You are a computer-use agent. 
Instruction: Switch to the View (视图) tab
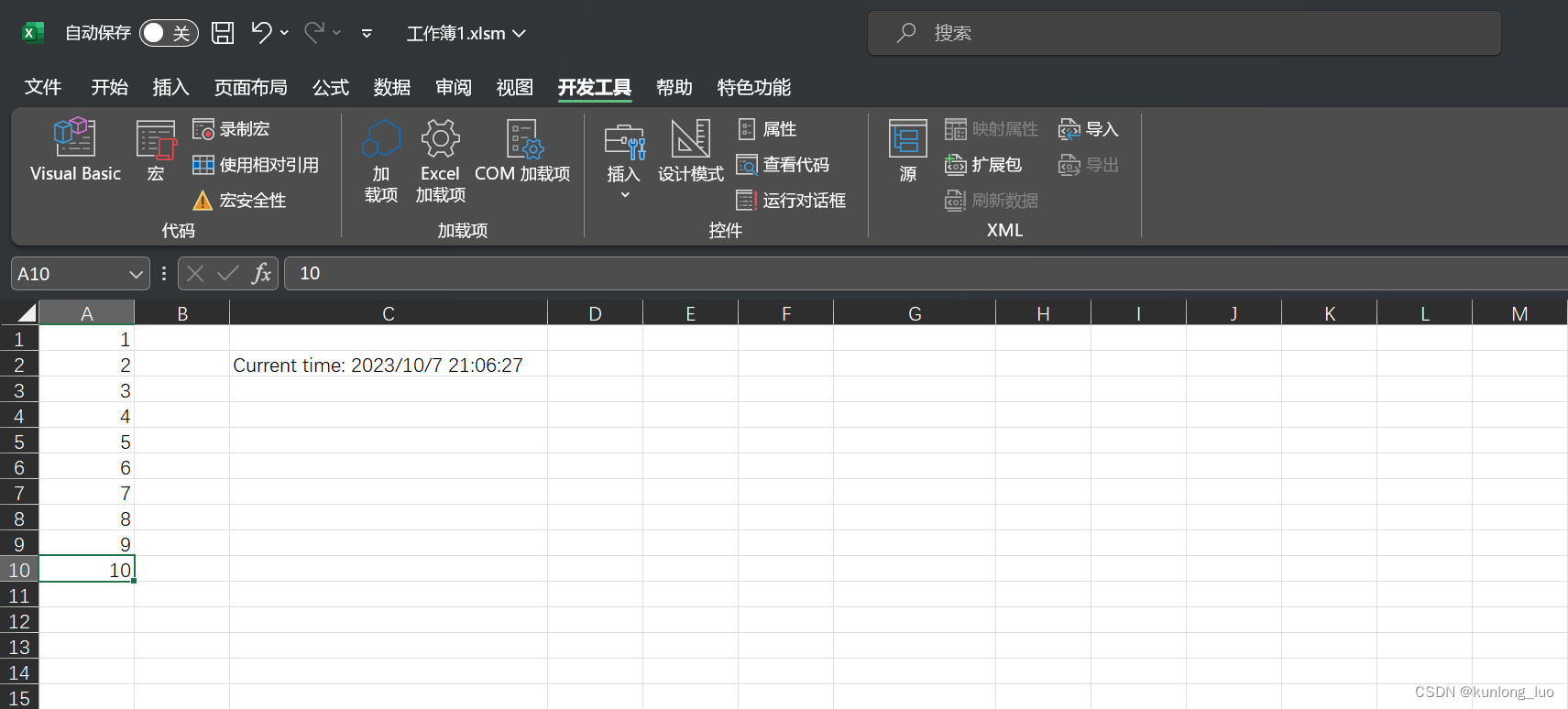515,87
